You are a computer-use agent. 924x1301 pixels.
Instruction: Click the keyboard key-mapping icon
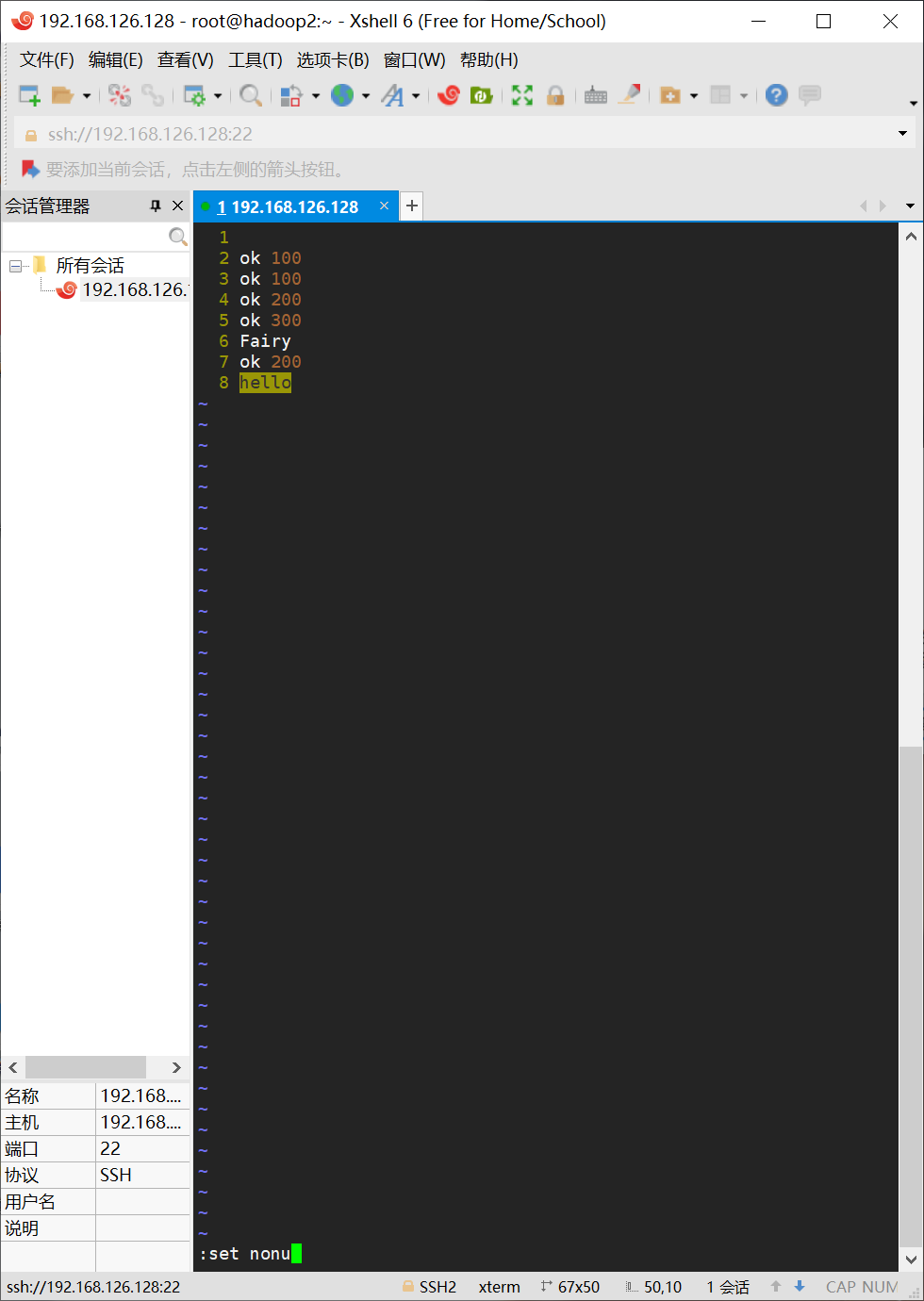596,95
